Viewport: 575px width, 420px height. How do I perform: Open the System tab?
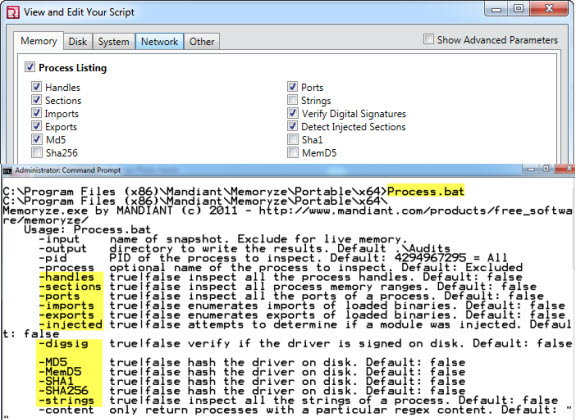(114, 41)
